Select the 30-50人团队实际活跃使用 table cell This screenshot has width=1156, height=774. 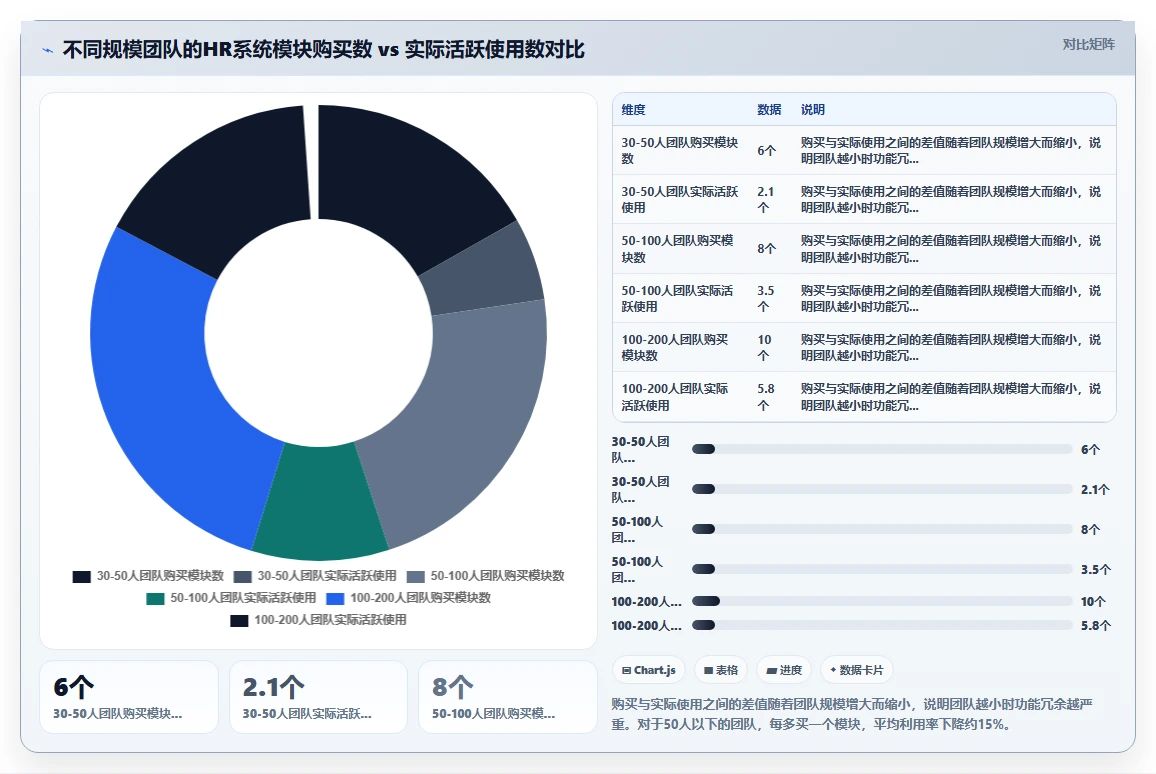[680, 200]
